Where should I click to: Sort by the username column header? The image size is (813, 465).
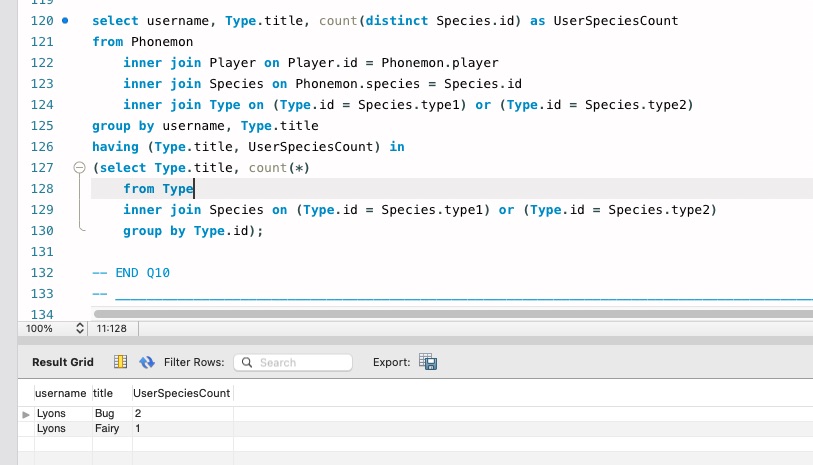click(x=61, y=394)
